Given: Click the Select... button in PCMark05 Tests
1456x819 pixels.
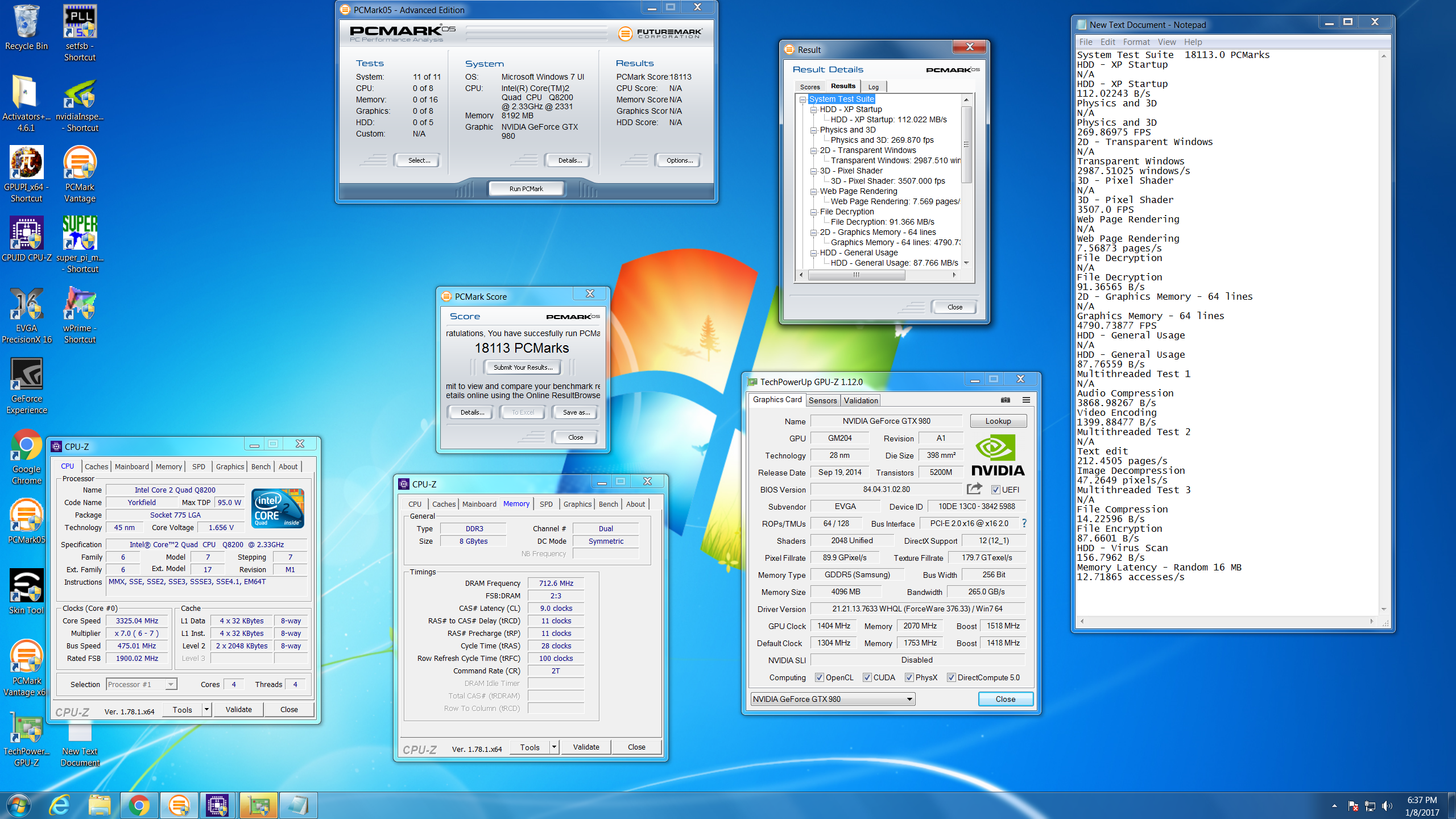Looking at the screenshot, I should pyautogui.click(x=419, y=160).
